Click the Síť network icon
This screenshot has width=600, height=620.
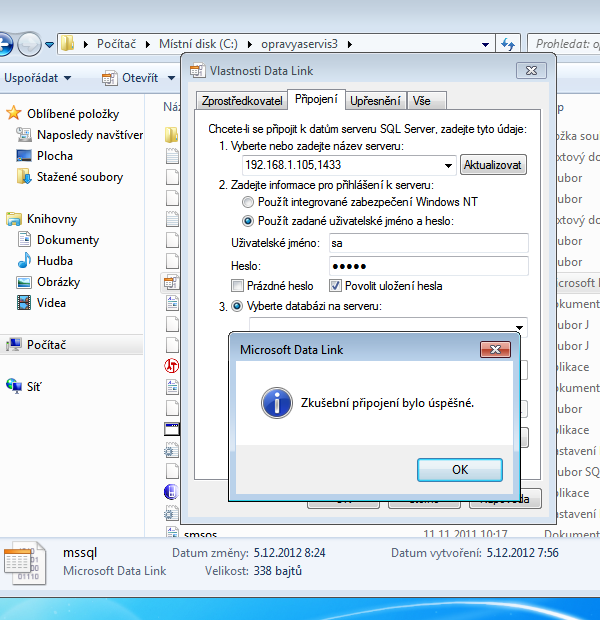coord(14,386)
